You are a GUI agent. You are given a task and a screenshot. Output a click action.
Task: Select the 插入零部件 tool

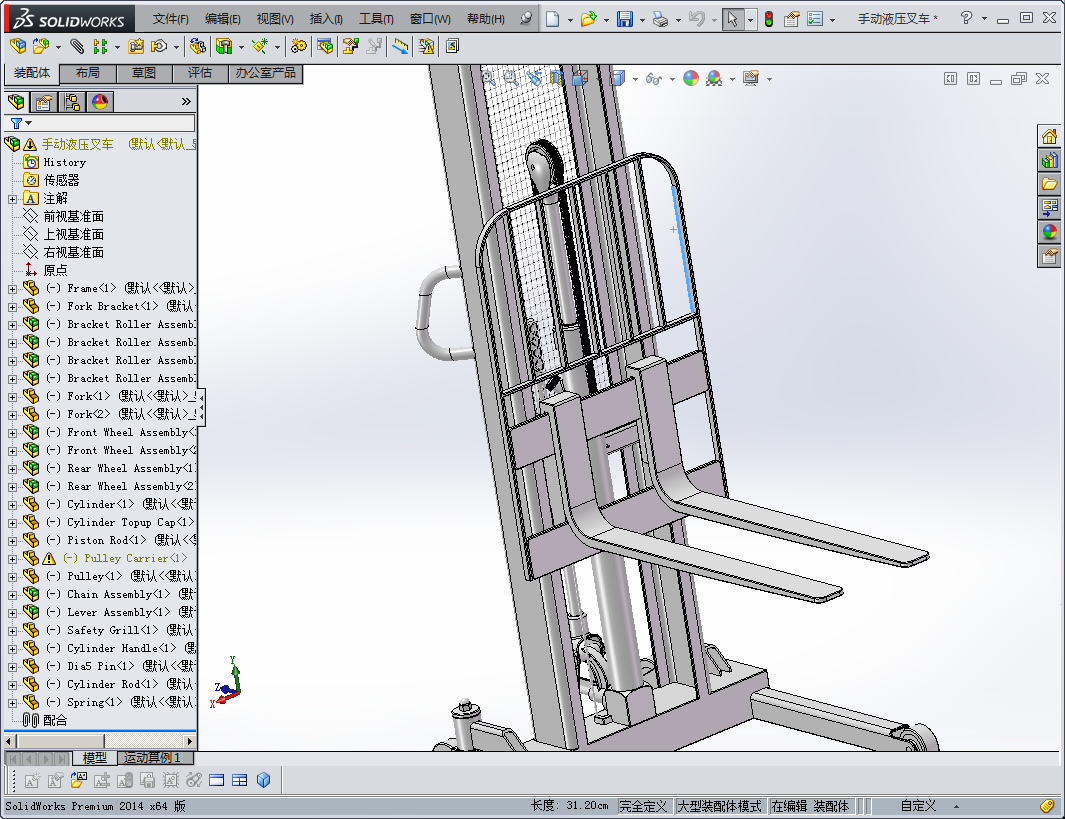pos(17,45)
